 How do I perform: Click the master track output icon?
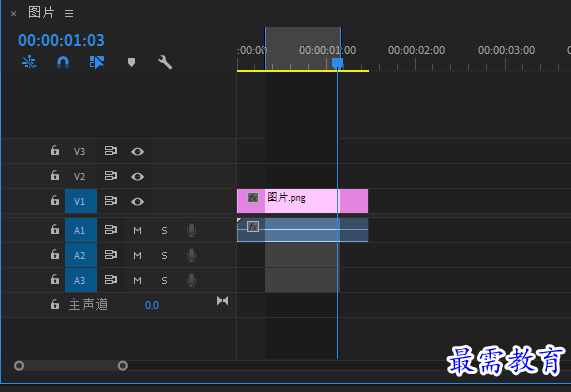point(223,301)
